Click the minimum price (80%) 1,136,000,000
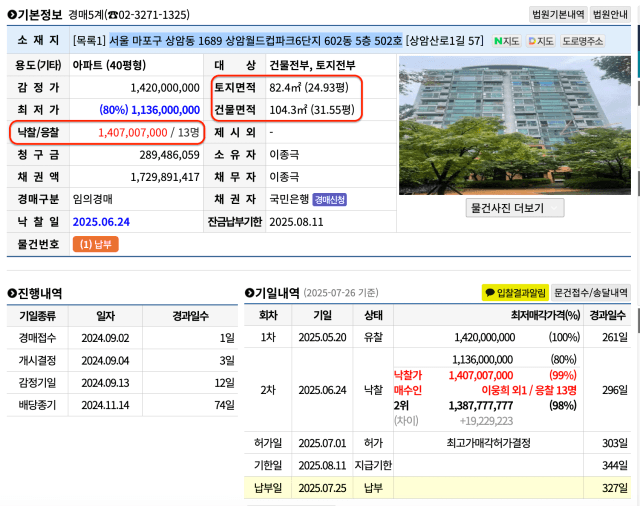The height and width of the screenshot is (506, 640). 149,110
